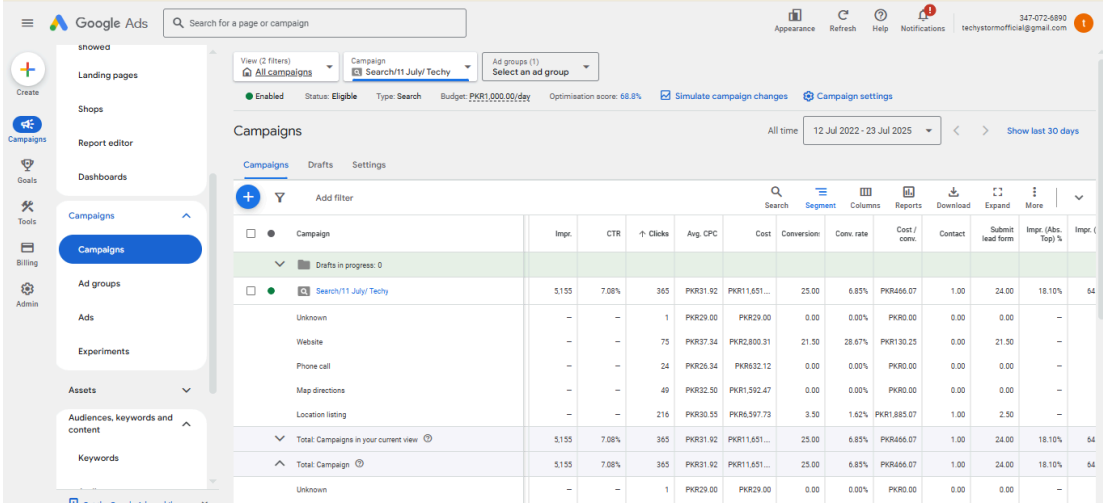Sort by the Impr. column header
The image size is (1103, 503).
pyautogui.click(x=563, y=234)
